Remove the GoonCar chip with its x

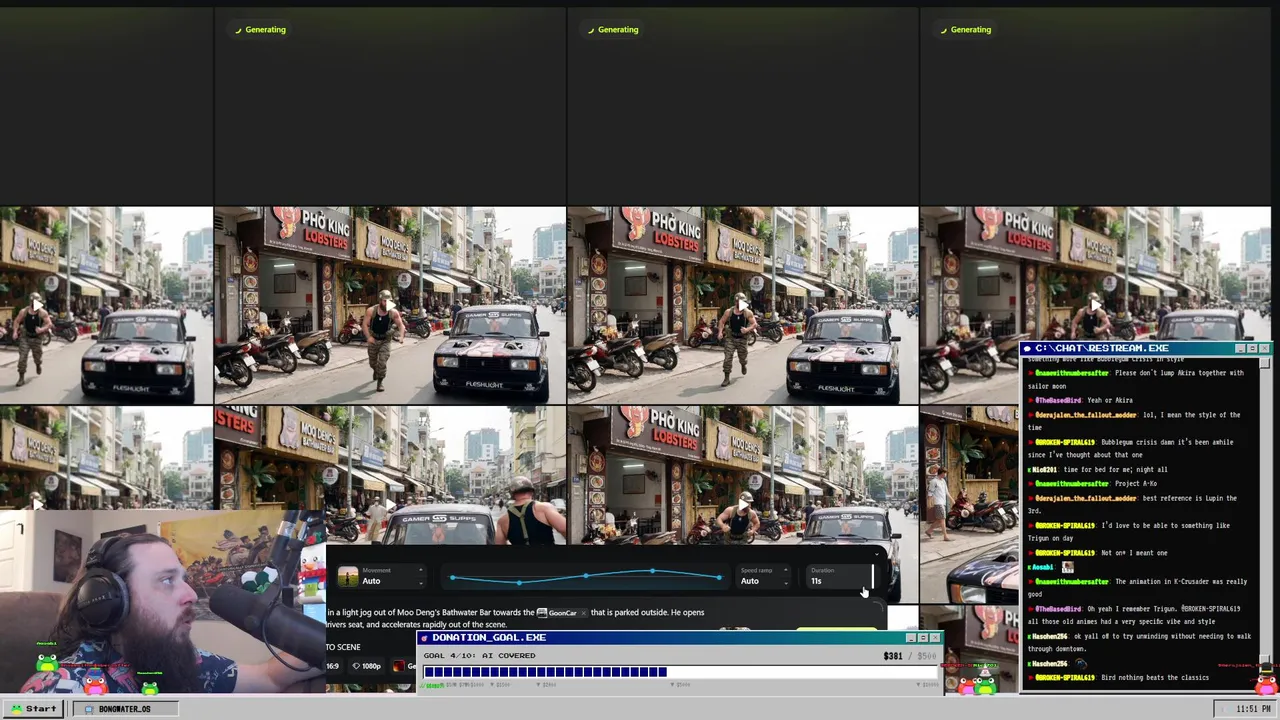584,612
